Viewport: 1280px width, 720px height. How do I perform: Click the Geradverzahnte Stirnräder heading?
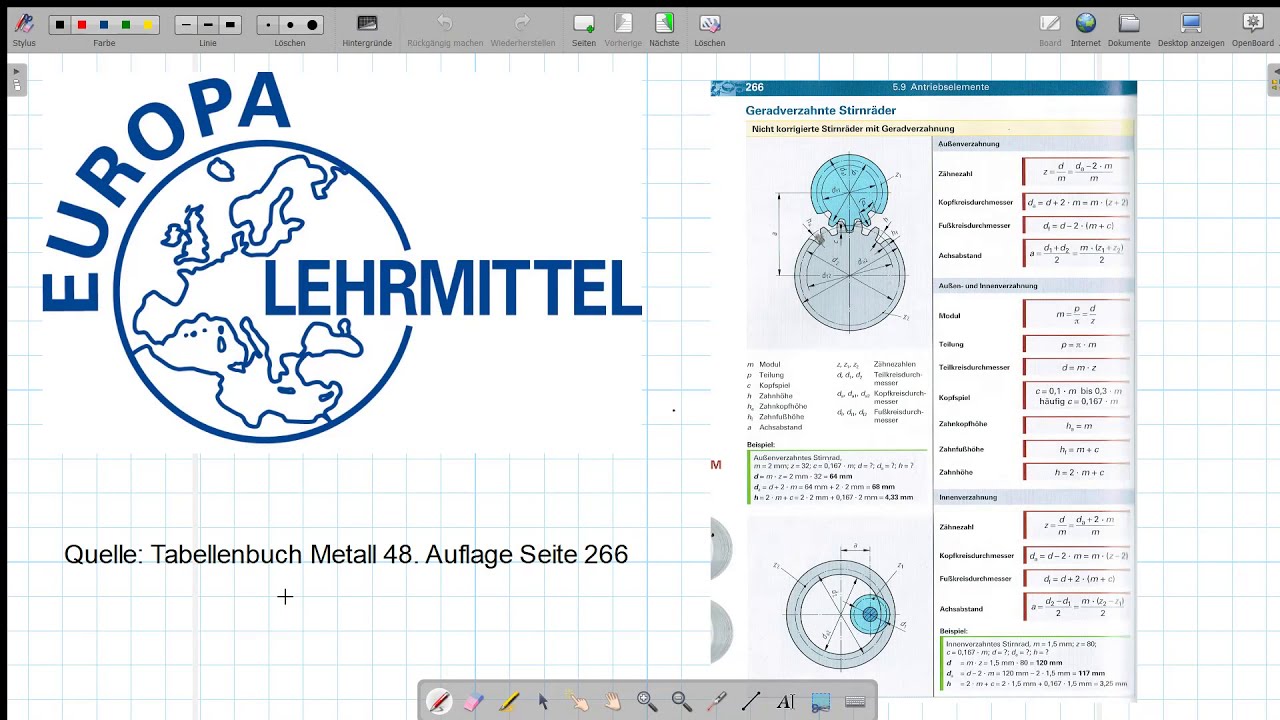click(820, 110)
